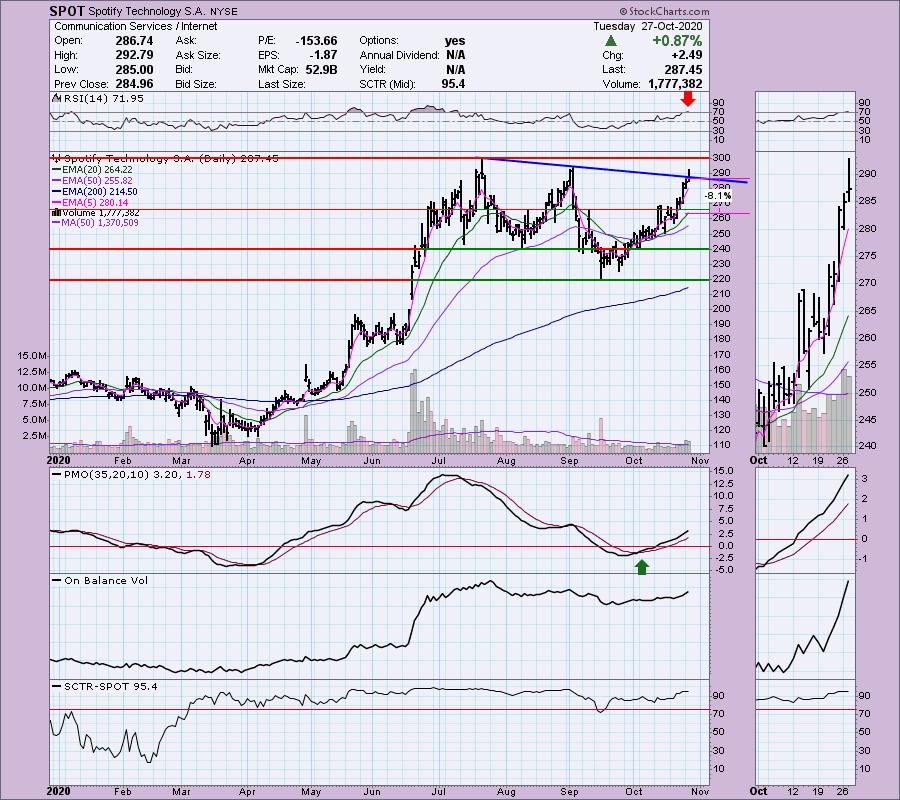
Task: Click the StockCharts.com watermark text
Action: pyautogui.click(x=664, y=11)
